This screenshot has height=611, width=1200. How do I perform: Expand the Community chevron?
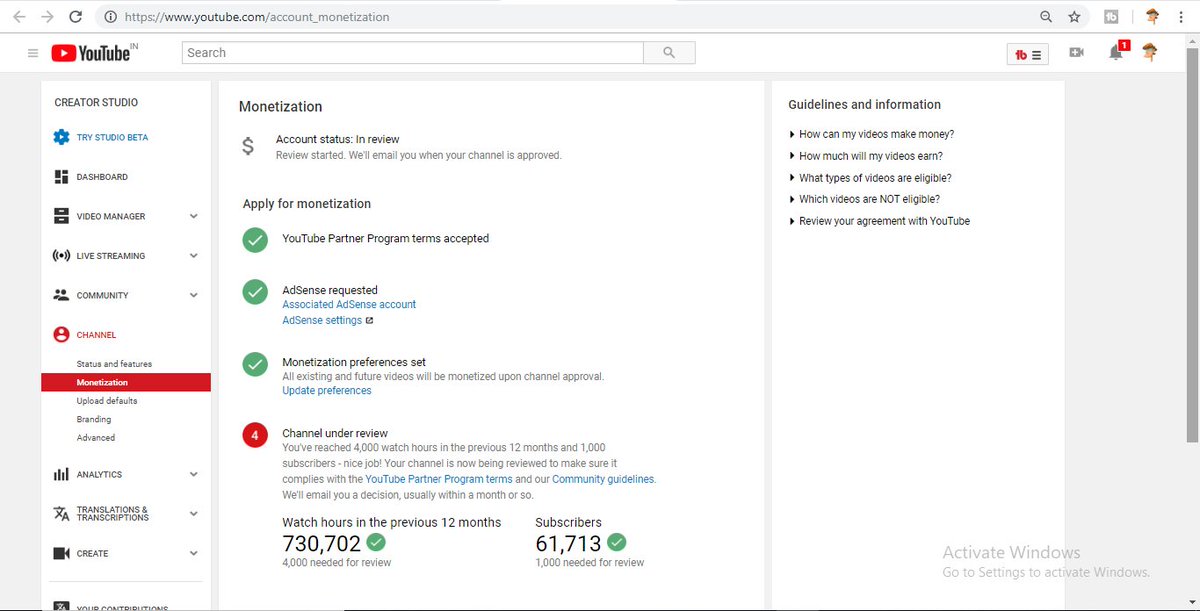(194, 295)
